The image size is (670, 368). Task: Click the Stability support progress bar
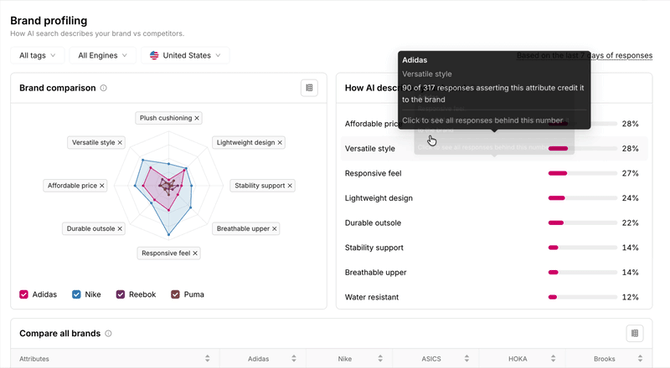coord(582,248)
